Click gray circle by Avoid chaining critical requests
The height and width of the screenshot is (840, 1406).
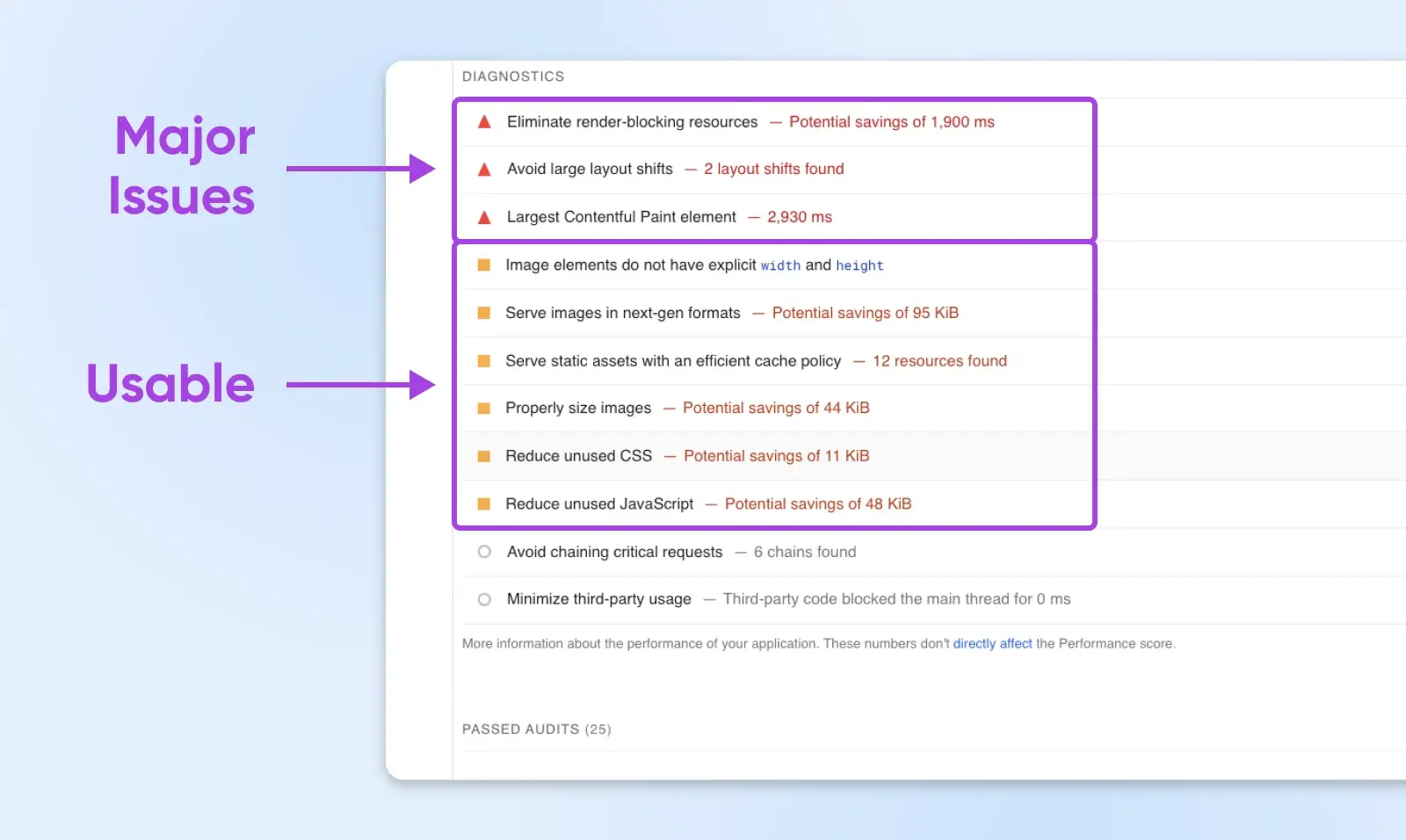(484, 552)
